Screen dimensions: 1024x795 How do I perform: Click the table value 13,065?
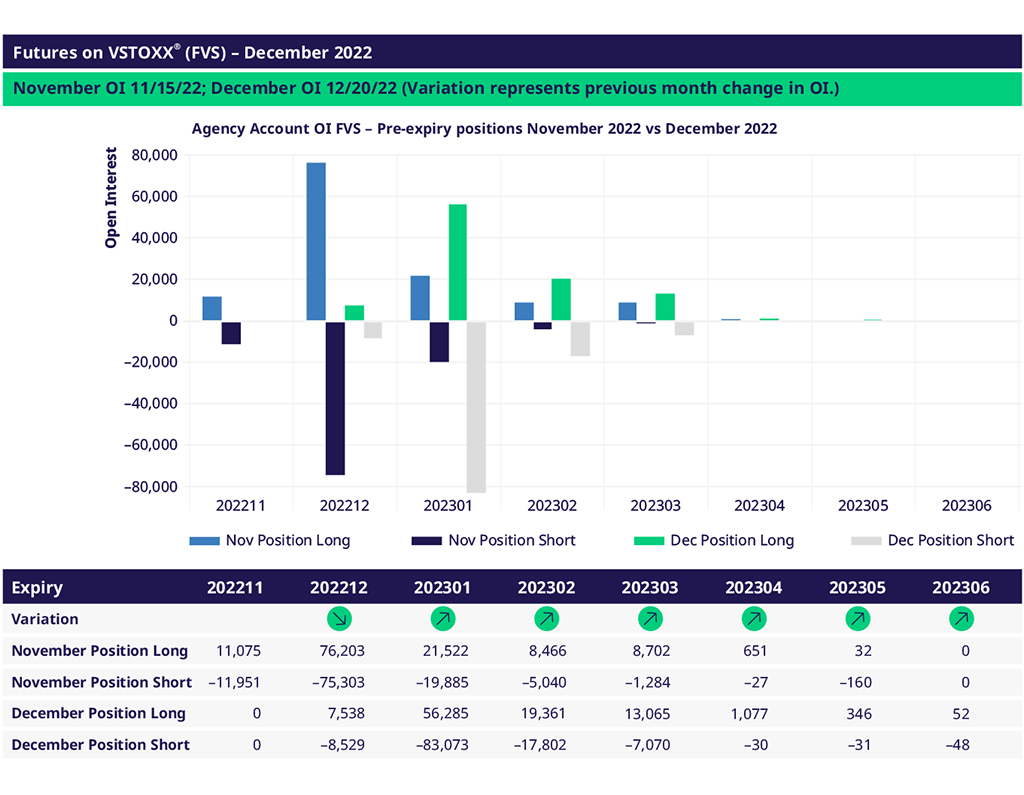[x=647, y=713]
